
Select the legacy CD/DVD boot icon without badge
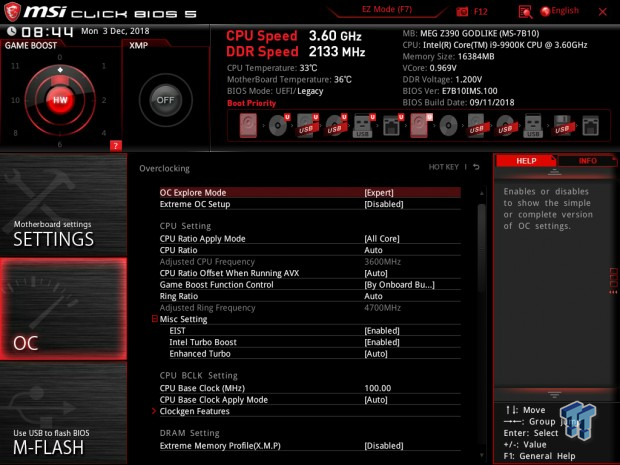(x=448, y=126)
